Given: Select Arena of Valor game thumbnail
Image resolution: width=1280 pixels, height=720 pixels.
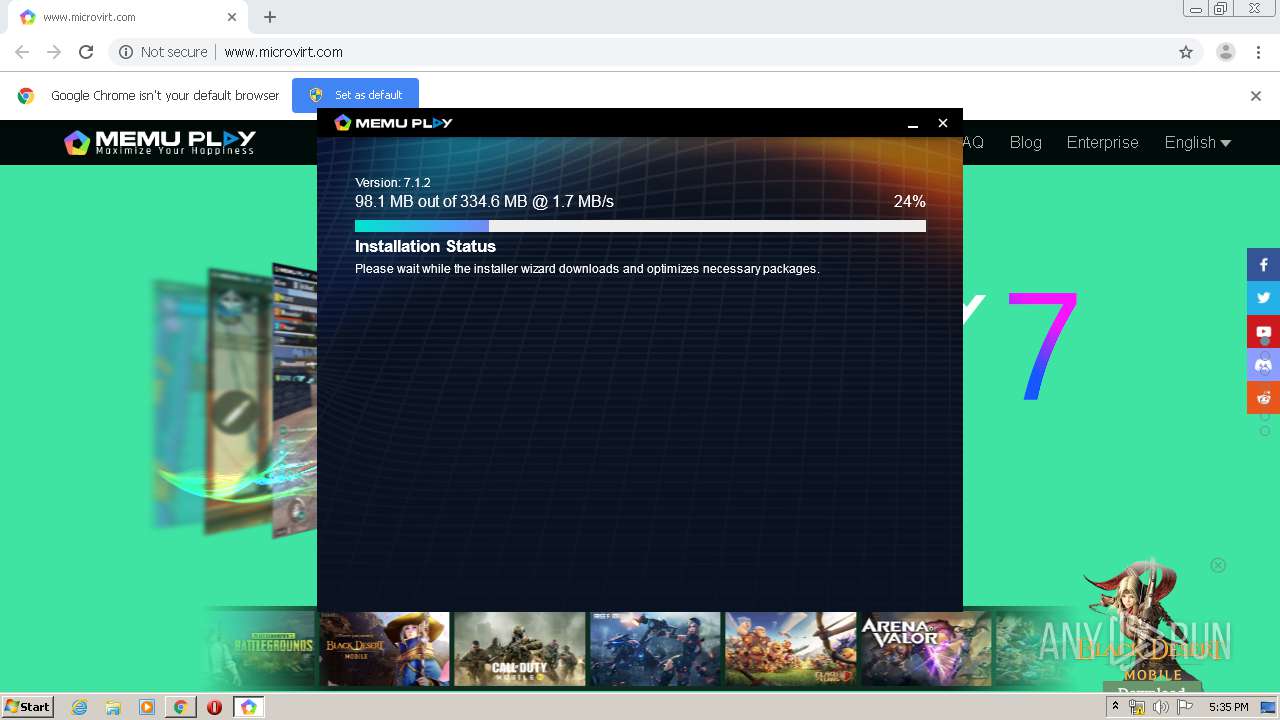Looking at the screenshot, I should click(x=926, y=648).
